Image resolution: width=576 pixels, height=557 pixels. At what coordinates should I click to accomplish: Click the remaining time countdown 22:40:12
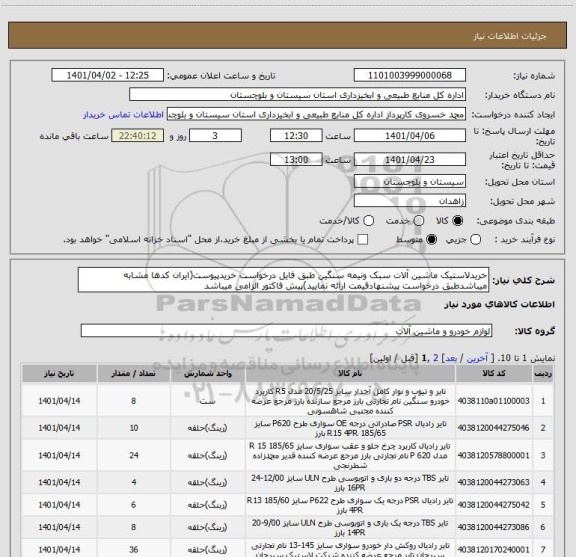(x=137, y=136)
